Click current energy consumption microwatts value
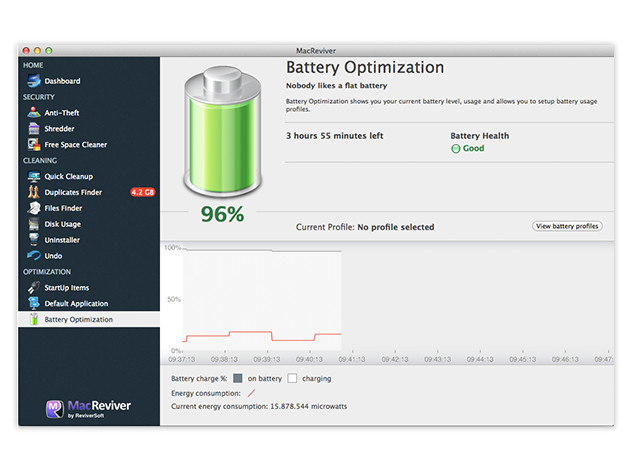Viewport: 630px width, 473px height. click(x=308, y=406)
